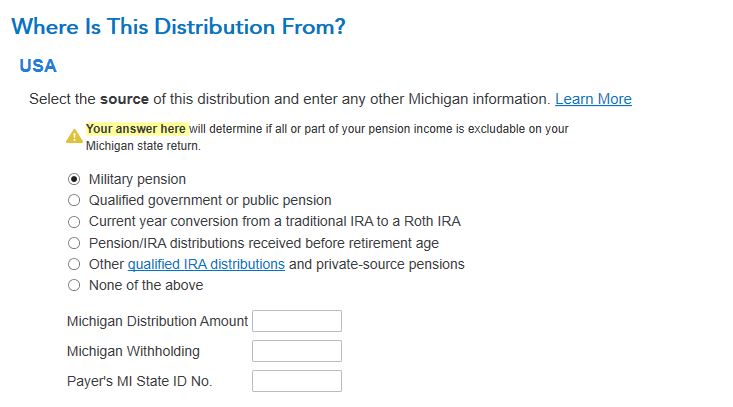Select Other qualified IRA distributions radio button

coord(74,264)
